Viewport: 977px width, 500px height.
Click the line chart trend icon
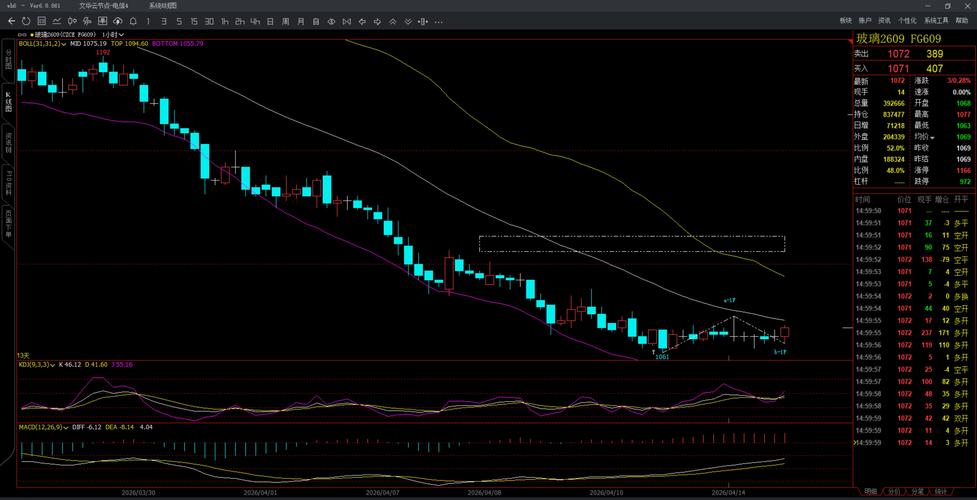[57, 21]
